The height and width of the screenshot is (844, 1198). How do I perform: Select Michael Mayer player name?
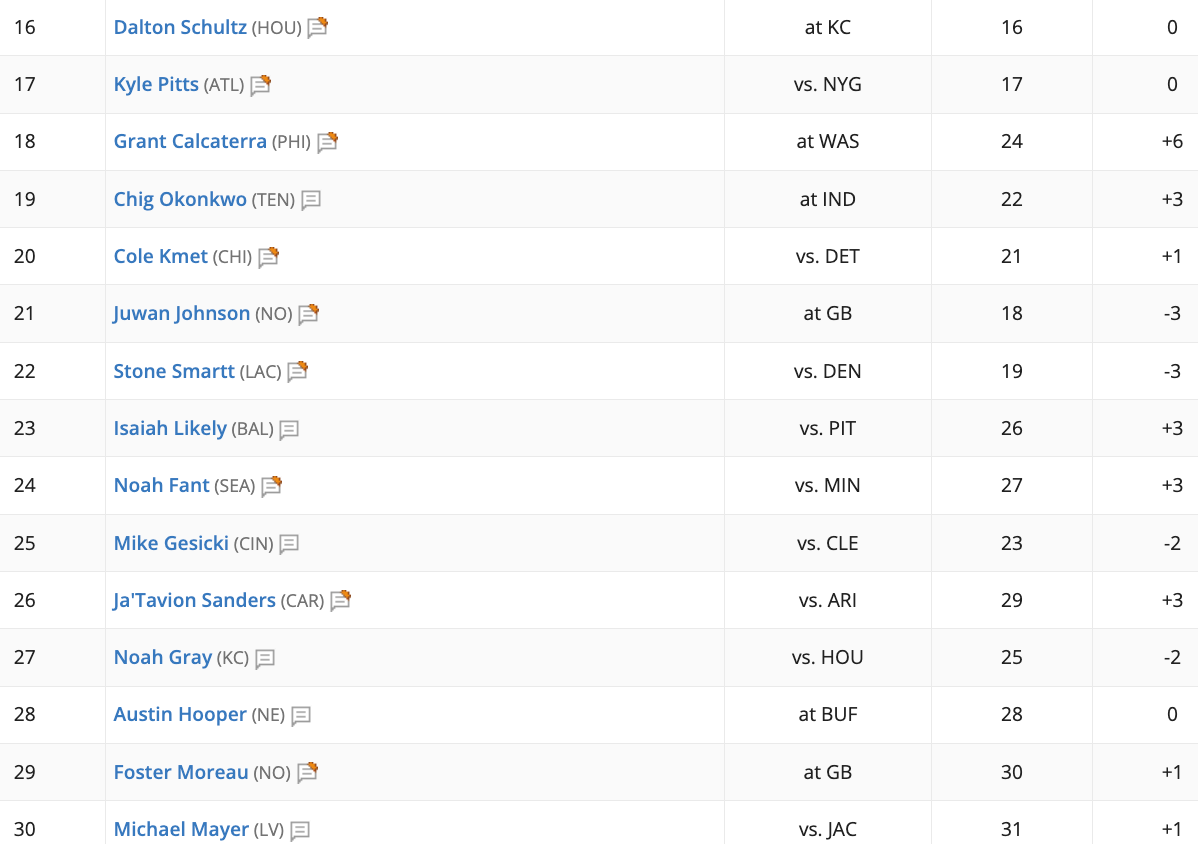tap(181, 829)
